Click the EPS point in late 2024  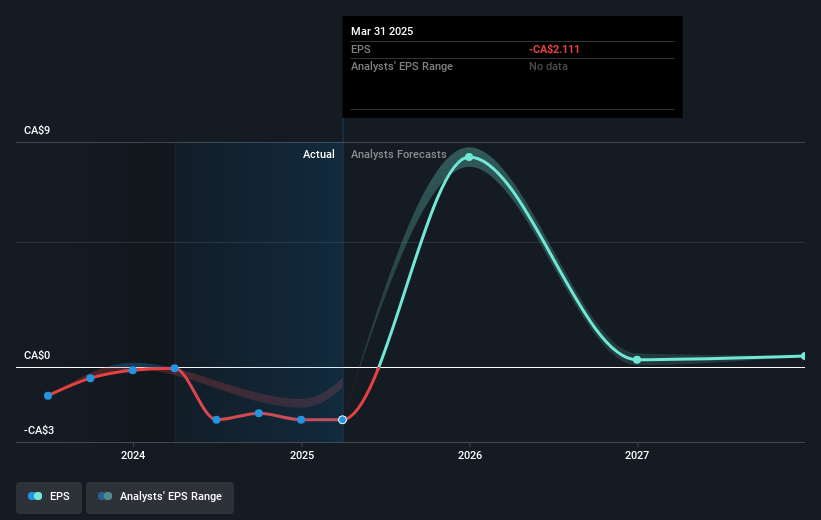[x=259, y=413]
